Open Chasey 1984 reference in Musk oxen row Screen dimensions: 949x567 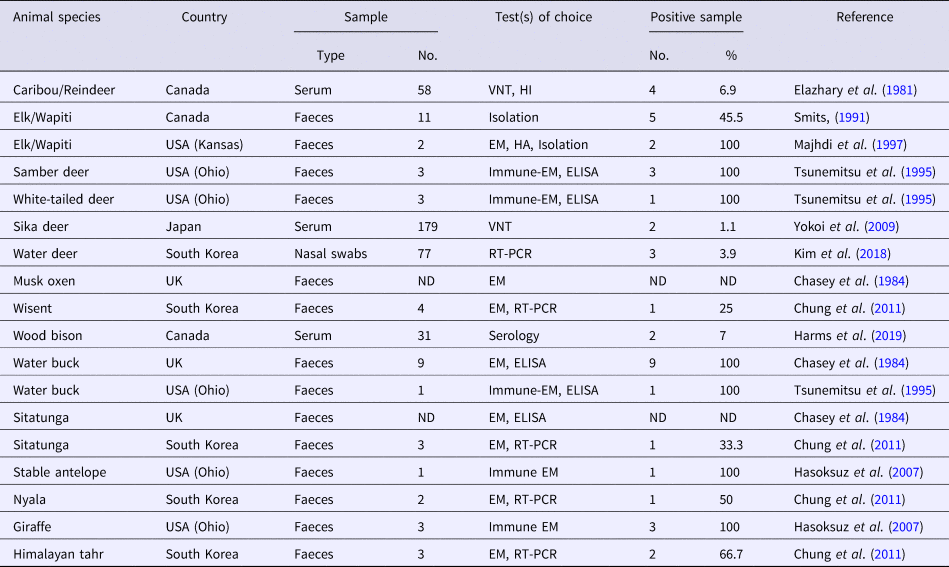pos(894,281)
